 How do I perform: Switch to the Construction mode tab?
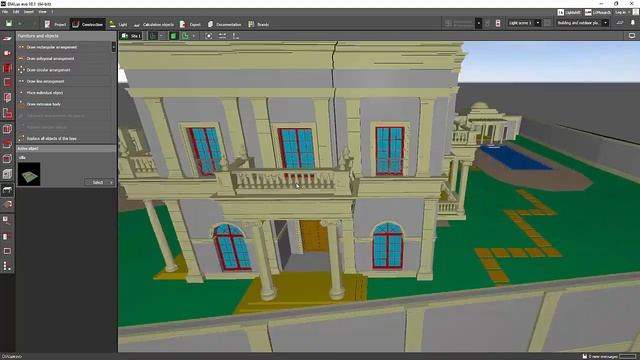88,24
